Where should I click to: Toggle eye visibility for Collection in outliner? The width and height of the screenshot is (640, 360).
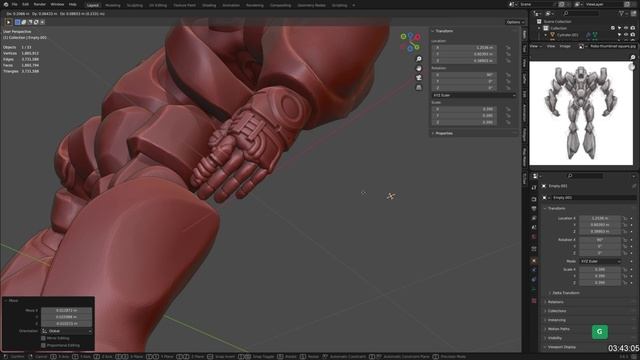pos(626,28)
